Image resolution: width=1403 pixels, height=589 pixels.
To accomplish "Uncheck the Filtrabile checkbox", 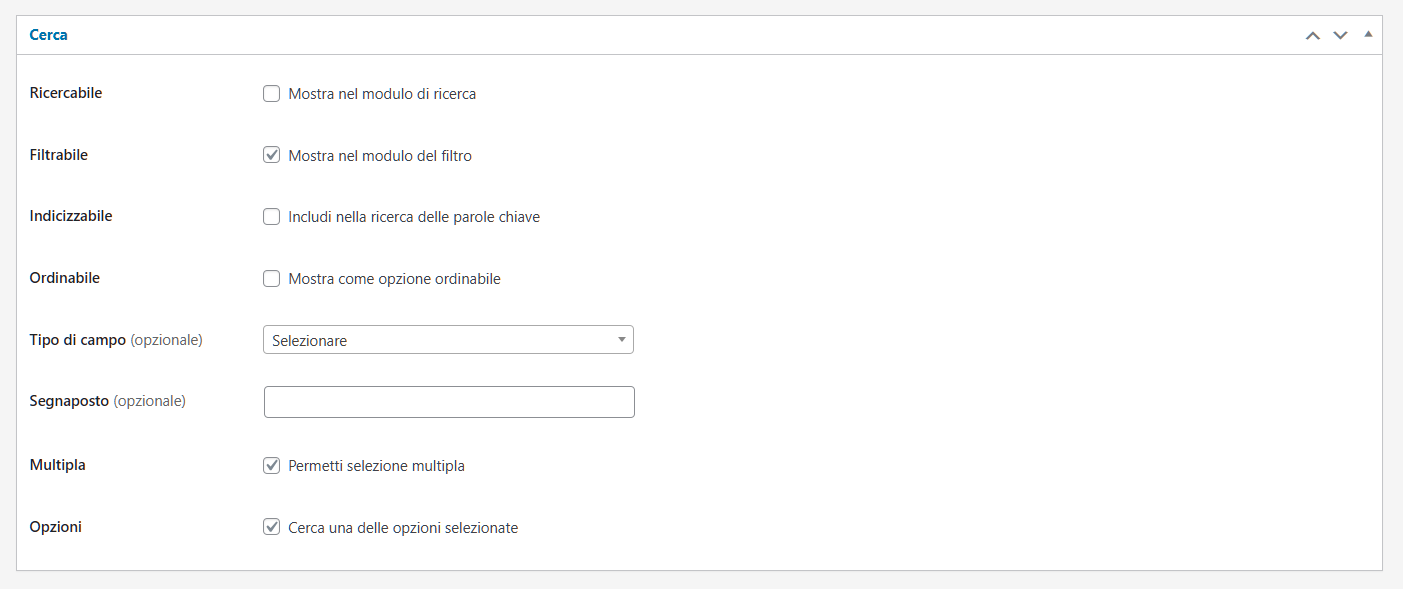I will coord(271,155).
